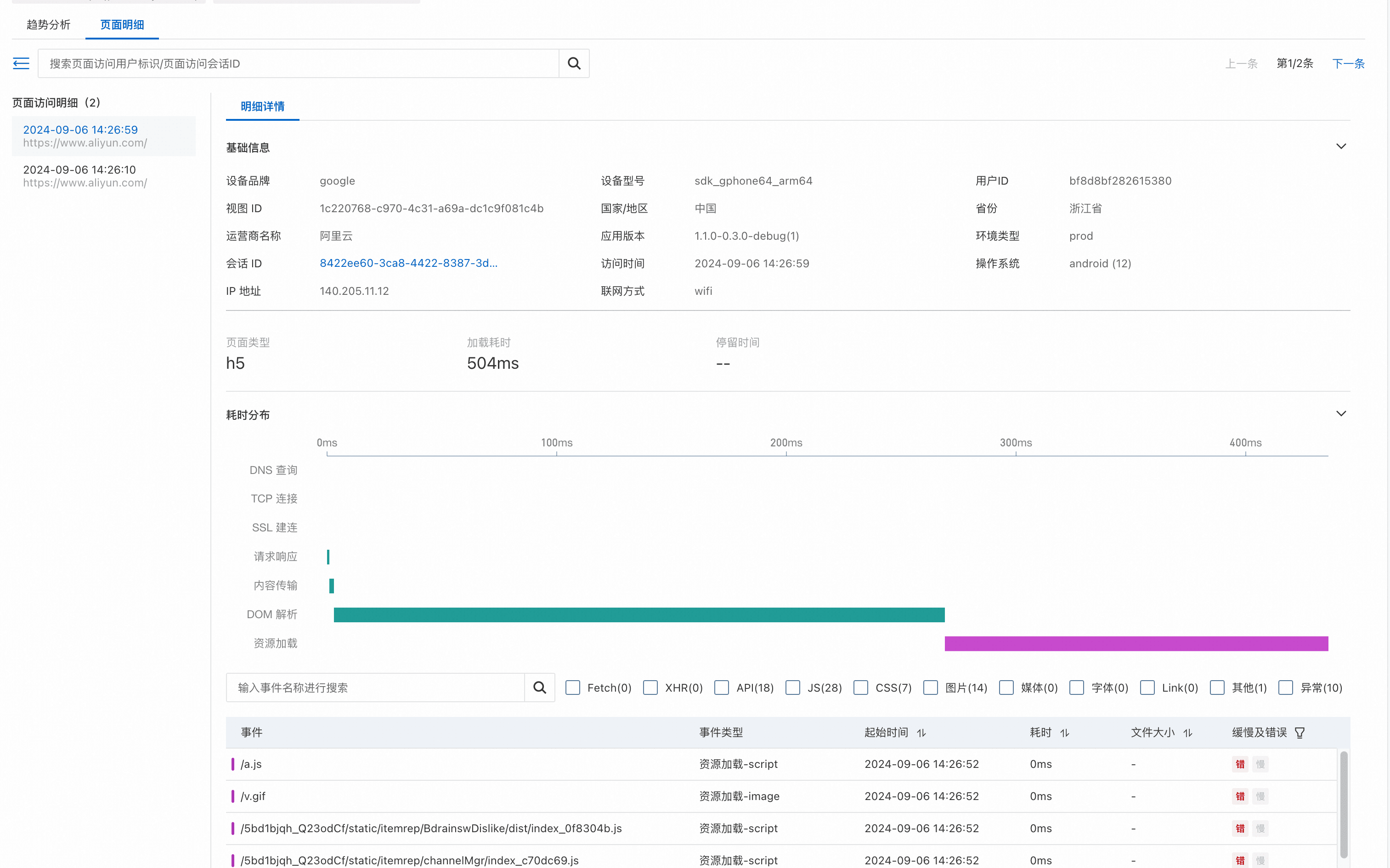This screenshot has width=1390, height=868.
Task: Click the event search magnifier icon
Action: click(539, 687)
